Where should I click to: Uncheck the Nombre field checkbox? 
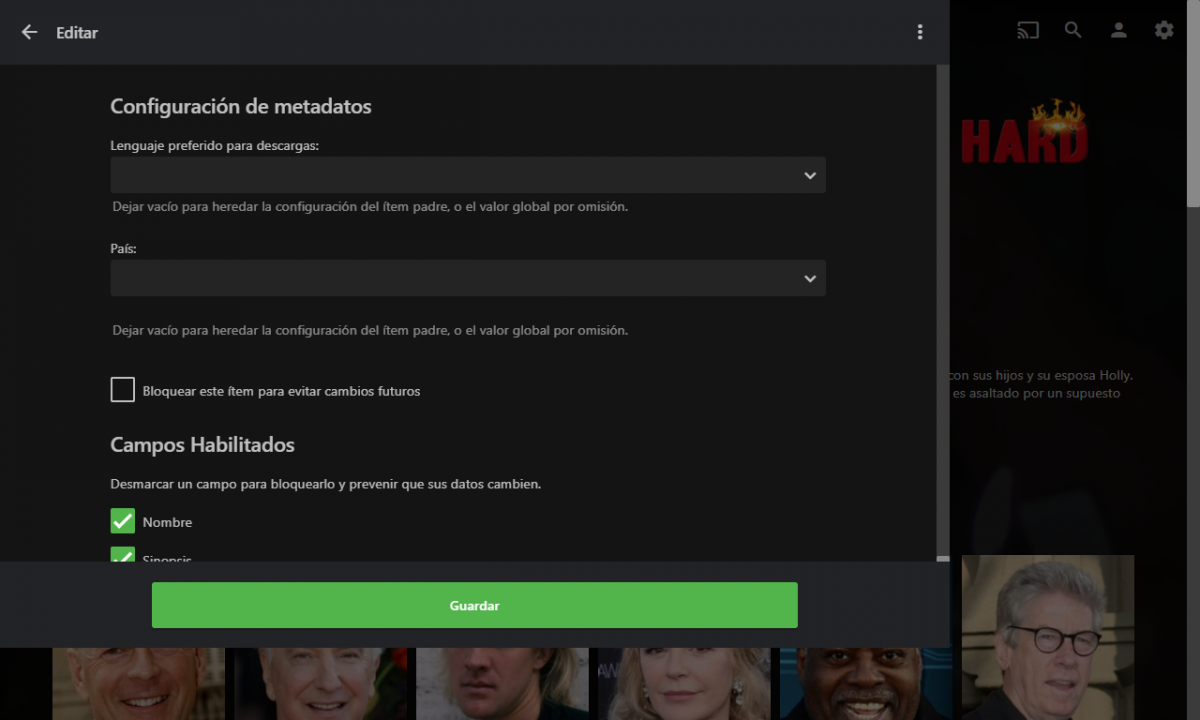click(x=122, y=521)
